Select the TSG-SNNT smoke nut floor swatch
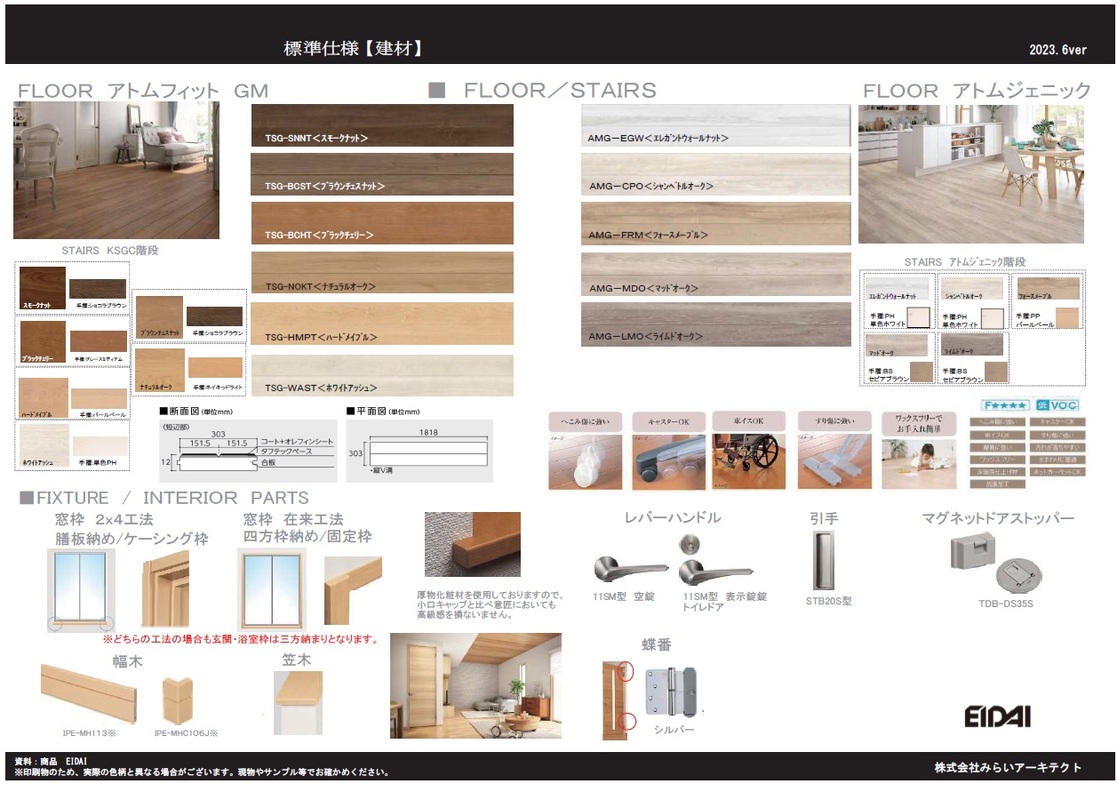1117x800 pixels. 382,125
